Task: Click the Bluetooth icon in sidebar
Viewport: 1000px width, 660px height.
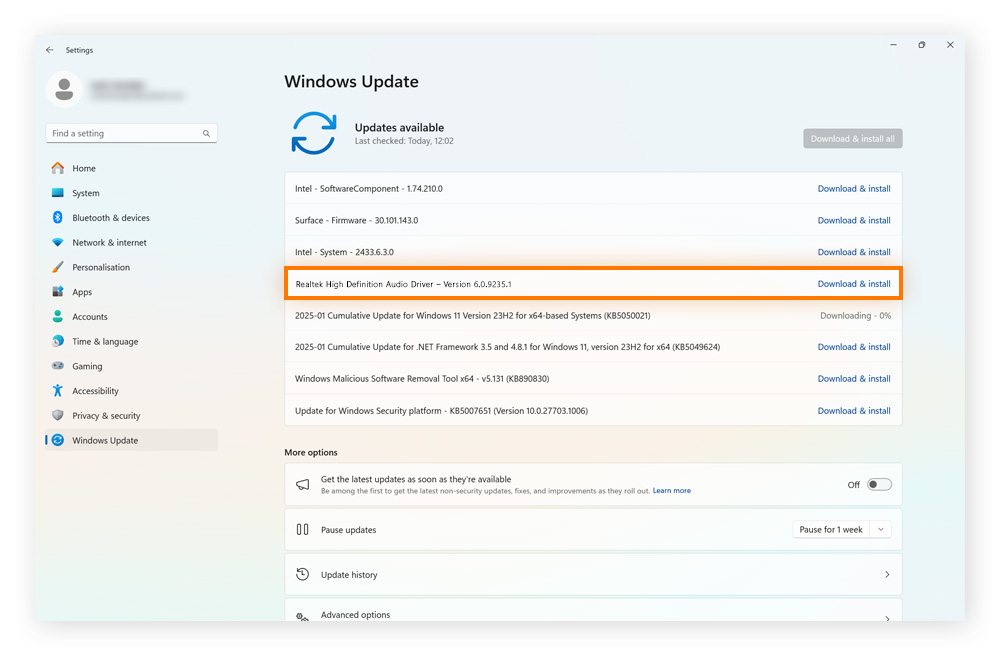Action: point(58,217)
